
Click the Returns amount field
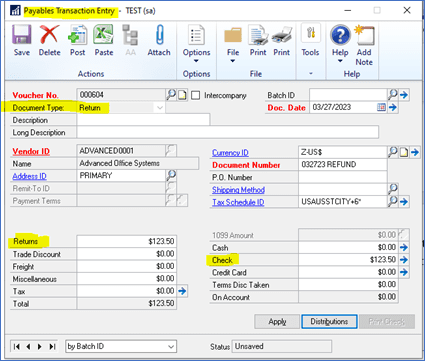tap(126, 241)
